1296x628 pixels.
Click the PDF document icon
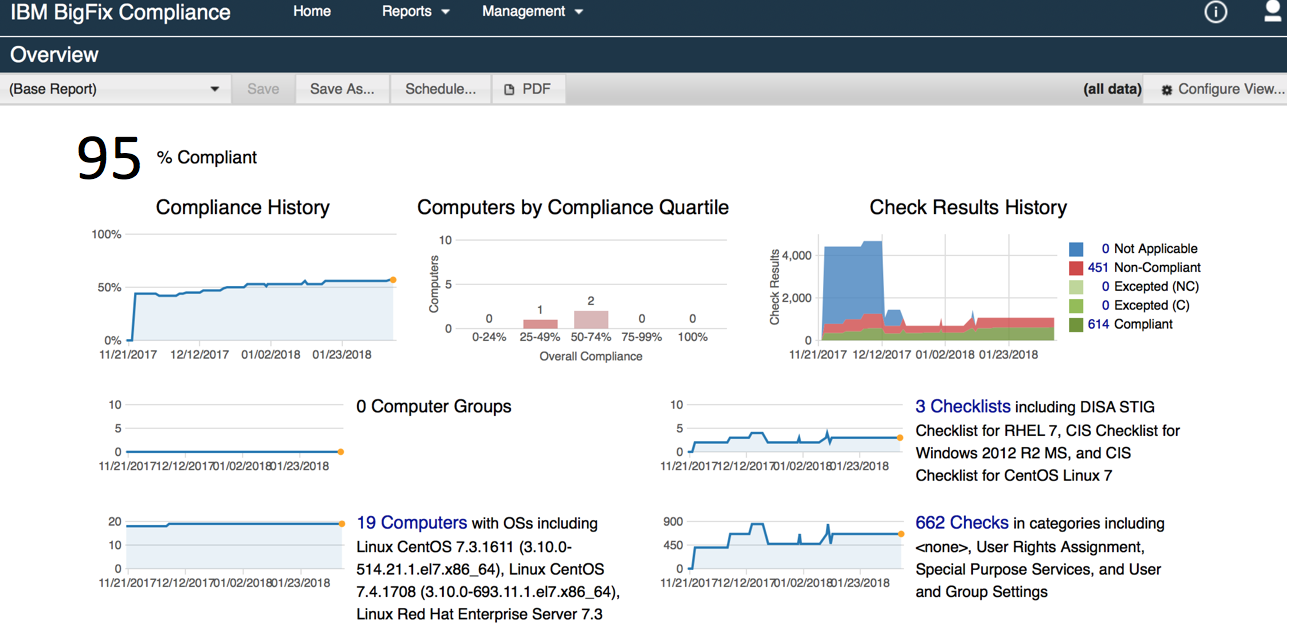click(509, 89)
